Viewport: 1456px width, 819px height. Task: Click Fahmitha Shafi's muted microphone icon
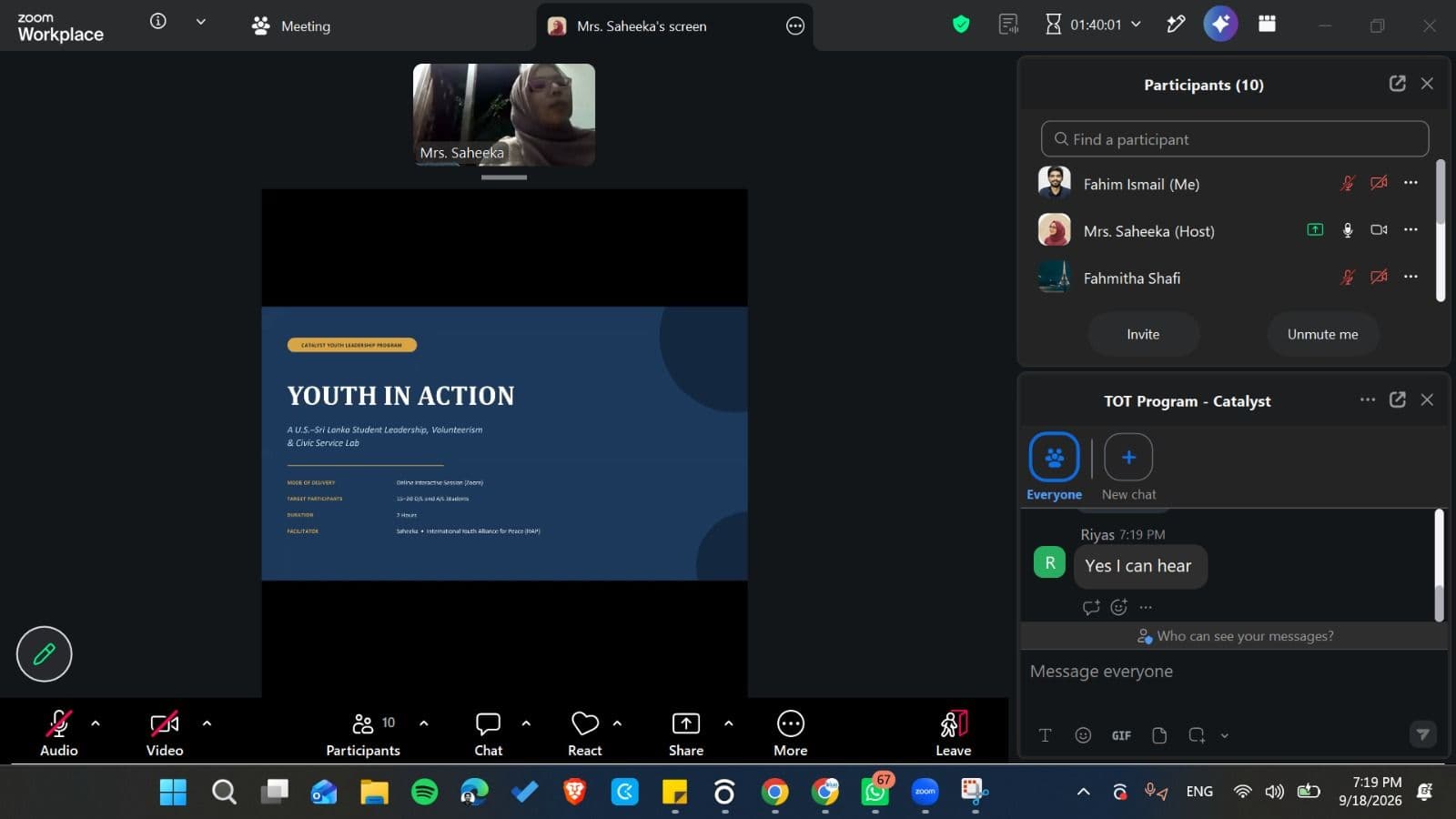pyautogui.click(x=1348, y=277)
